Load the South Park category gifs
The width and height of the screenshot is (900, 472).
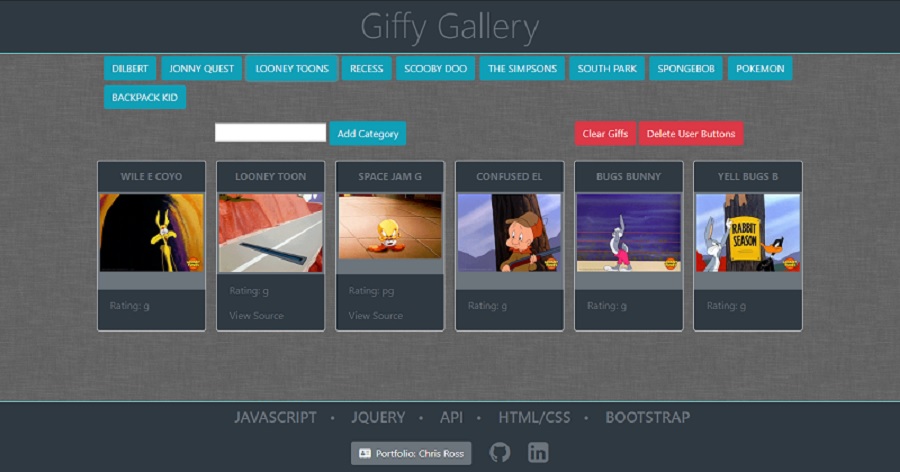click(x=607, y=68)
